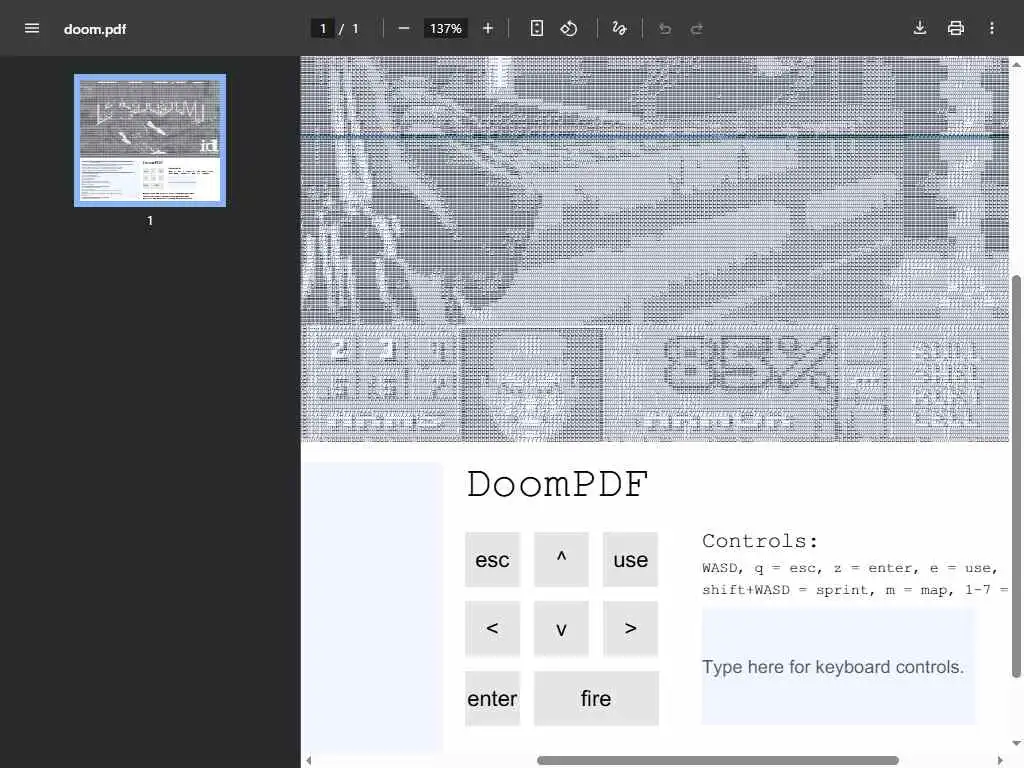Image resolution: width=1024 pixels, height=768 pixels.
Task: Click the up arrow ^ game button
Action: pos(561,559)
